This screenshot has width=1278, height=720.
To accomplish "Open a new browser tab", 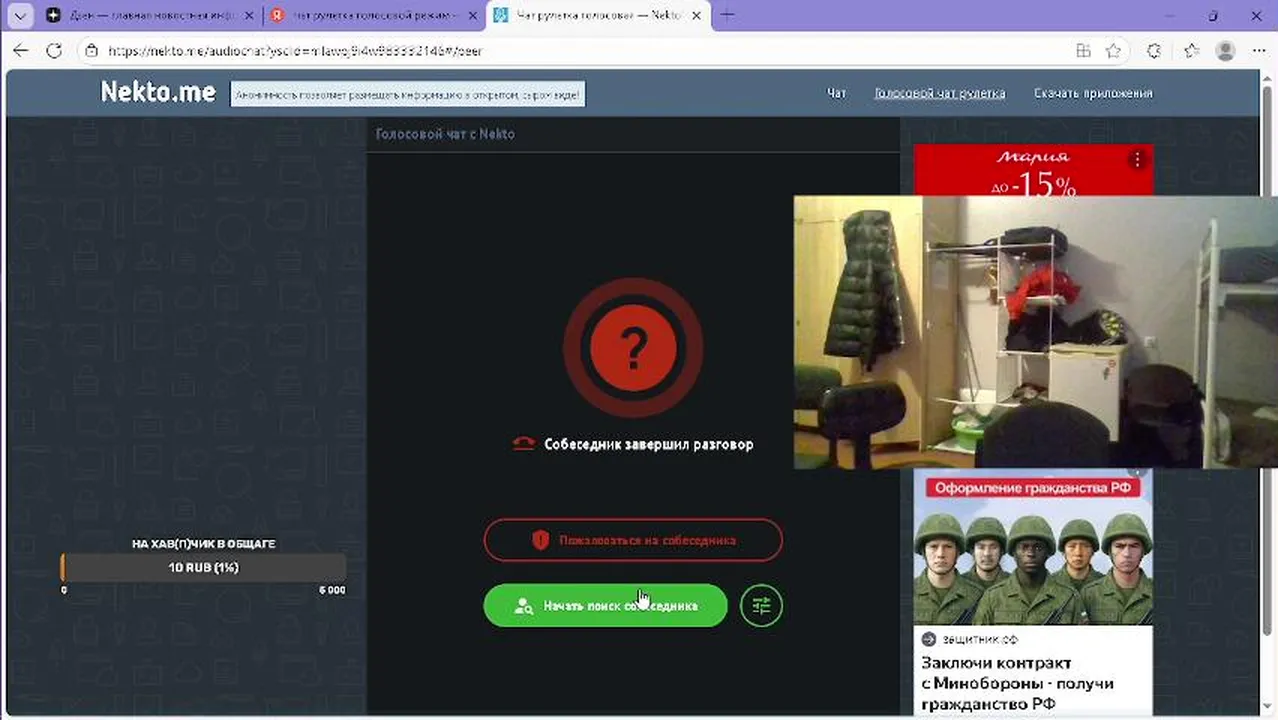I will tap(727, 15).
